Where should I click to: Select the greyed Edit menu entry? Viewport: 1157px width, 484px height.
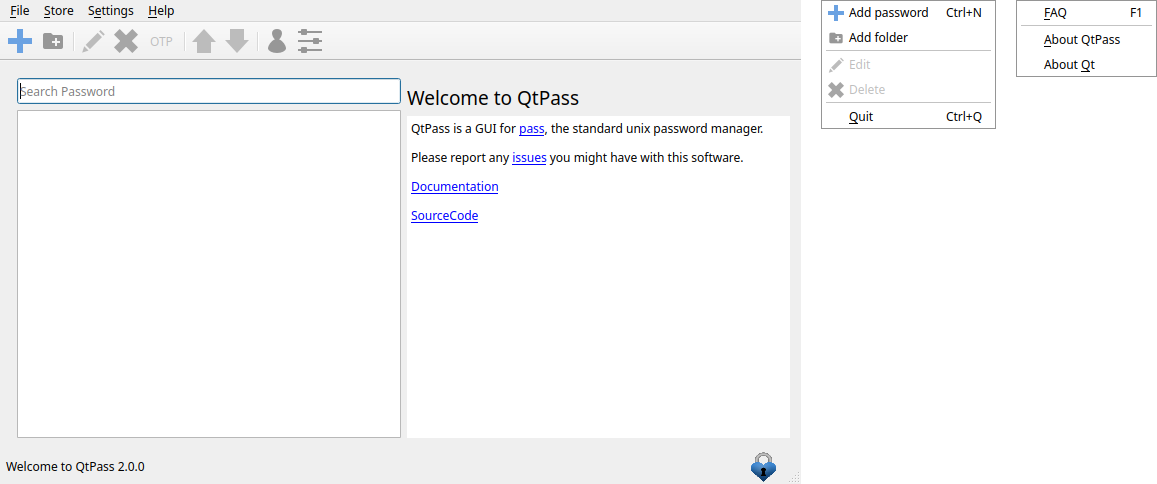[908, 65]
